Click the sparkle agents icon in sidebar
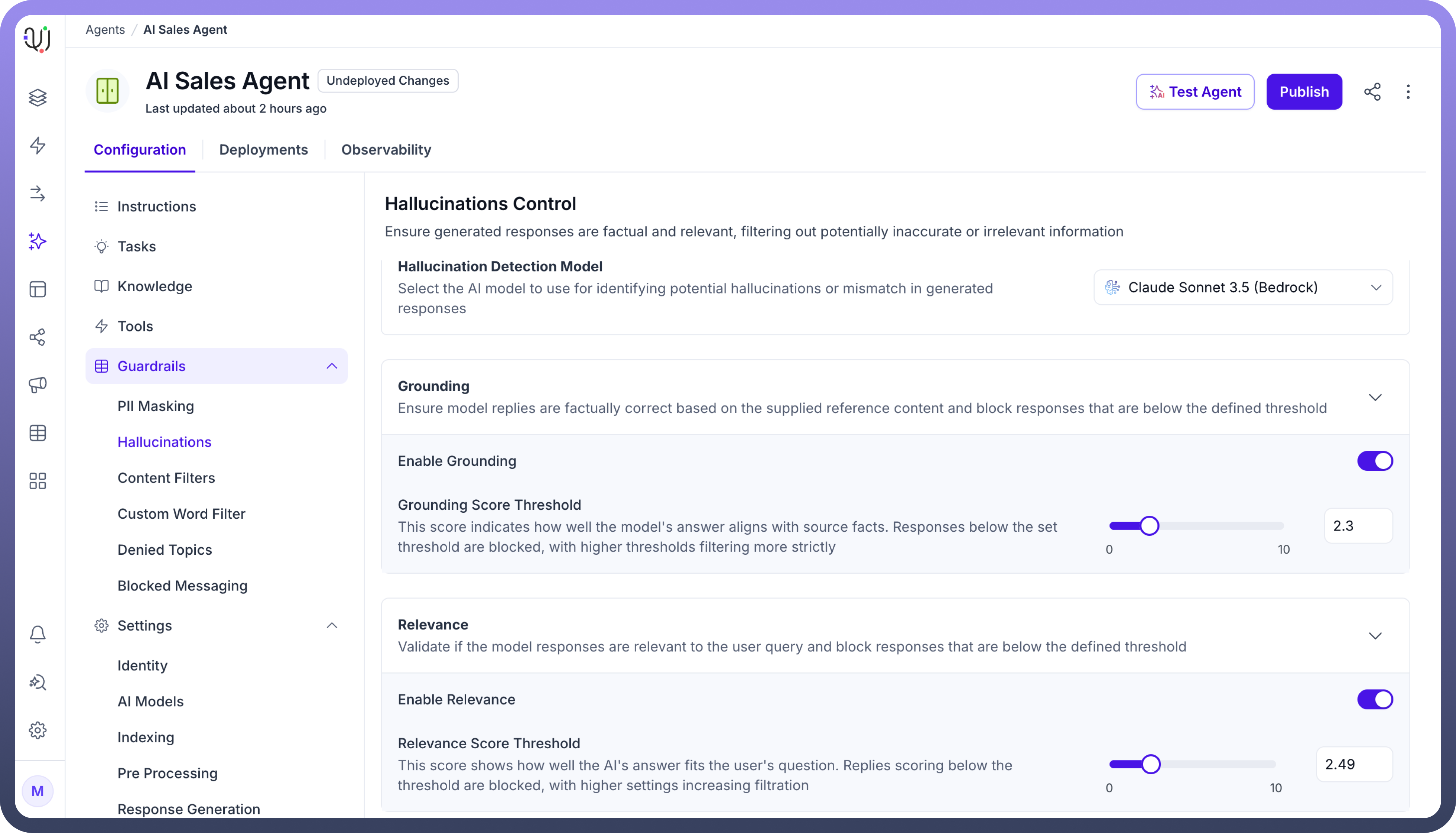This screenshot has height=833, width=1456. [38, 242]
